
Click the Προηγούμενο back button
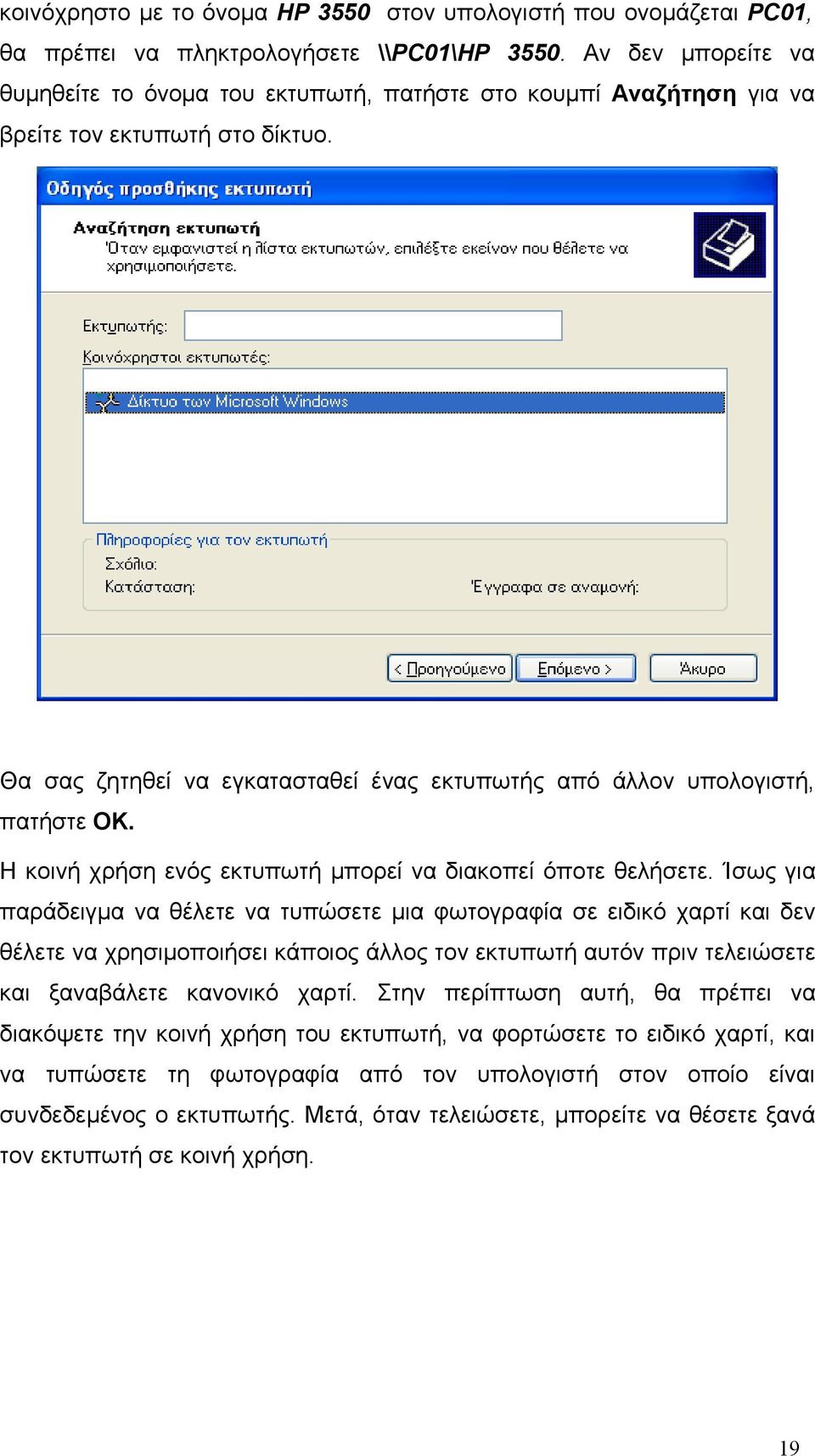450,669
